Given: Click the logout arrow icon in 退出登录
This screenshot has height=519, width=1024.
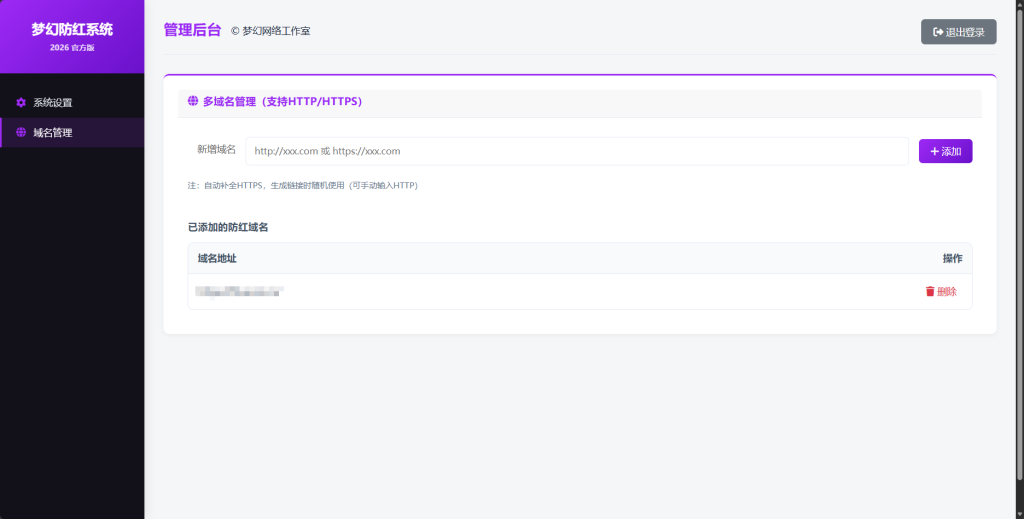Looking at the screenshot, I should [x=938, y=32].
